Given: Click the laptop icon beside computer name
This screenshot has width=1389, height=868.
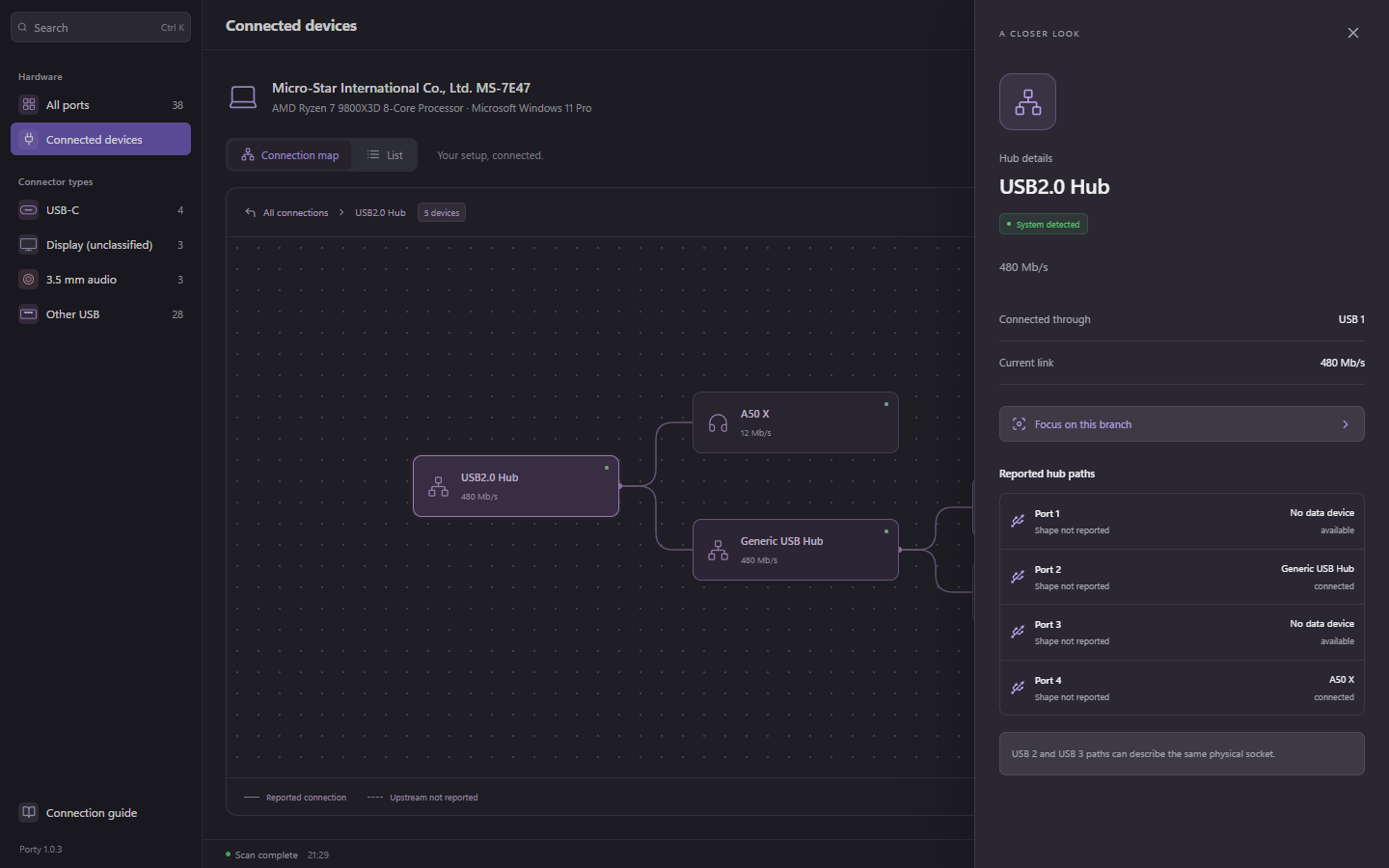Looking at the screenshot, I should coord(243,96).
